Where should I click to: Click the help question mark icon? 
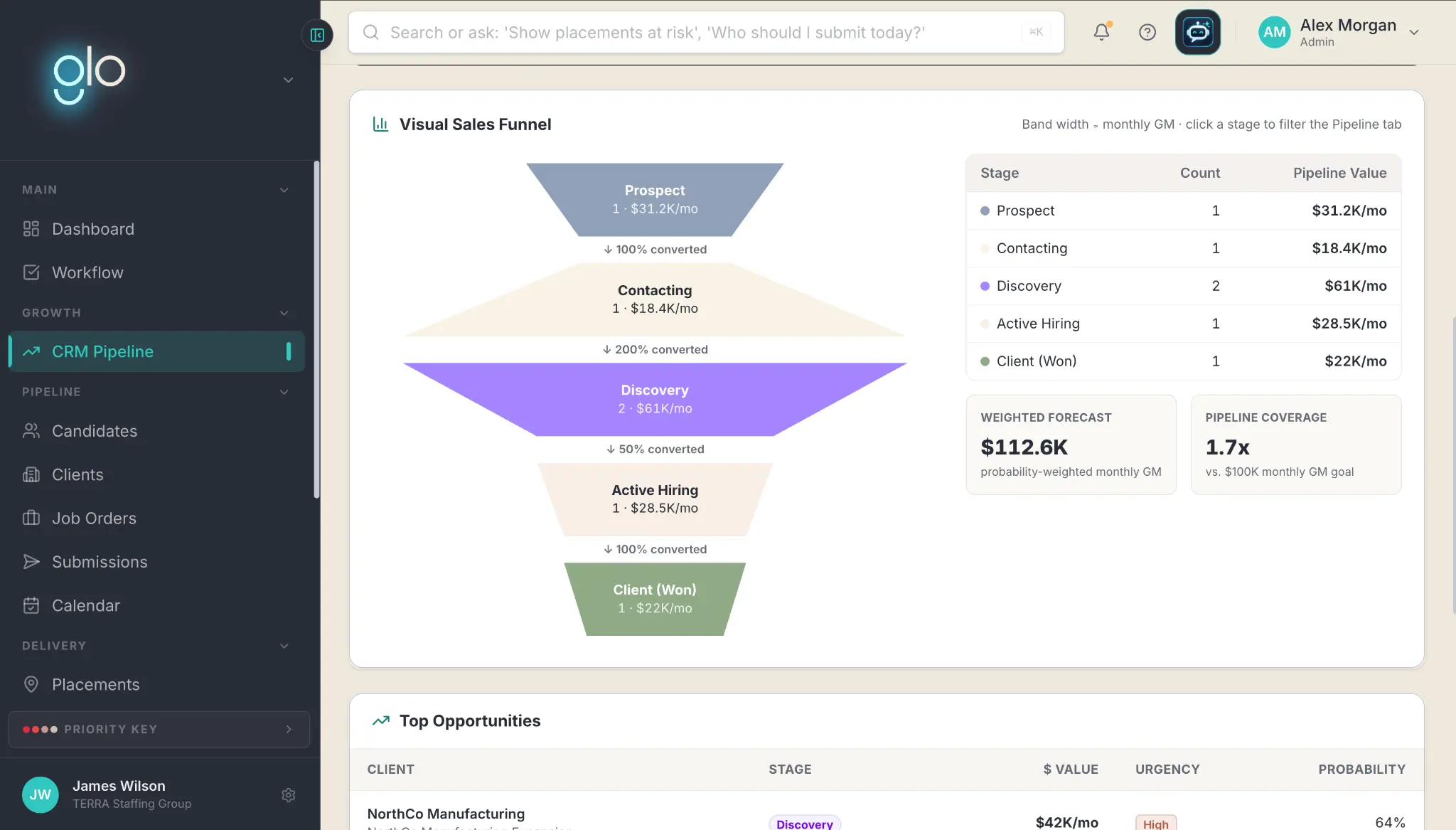pos(1147,32)
